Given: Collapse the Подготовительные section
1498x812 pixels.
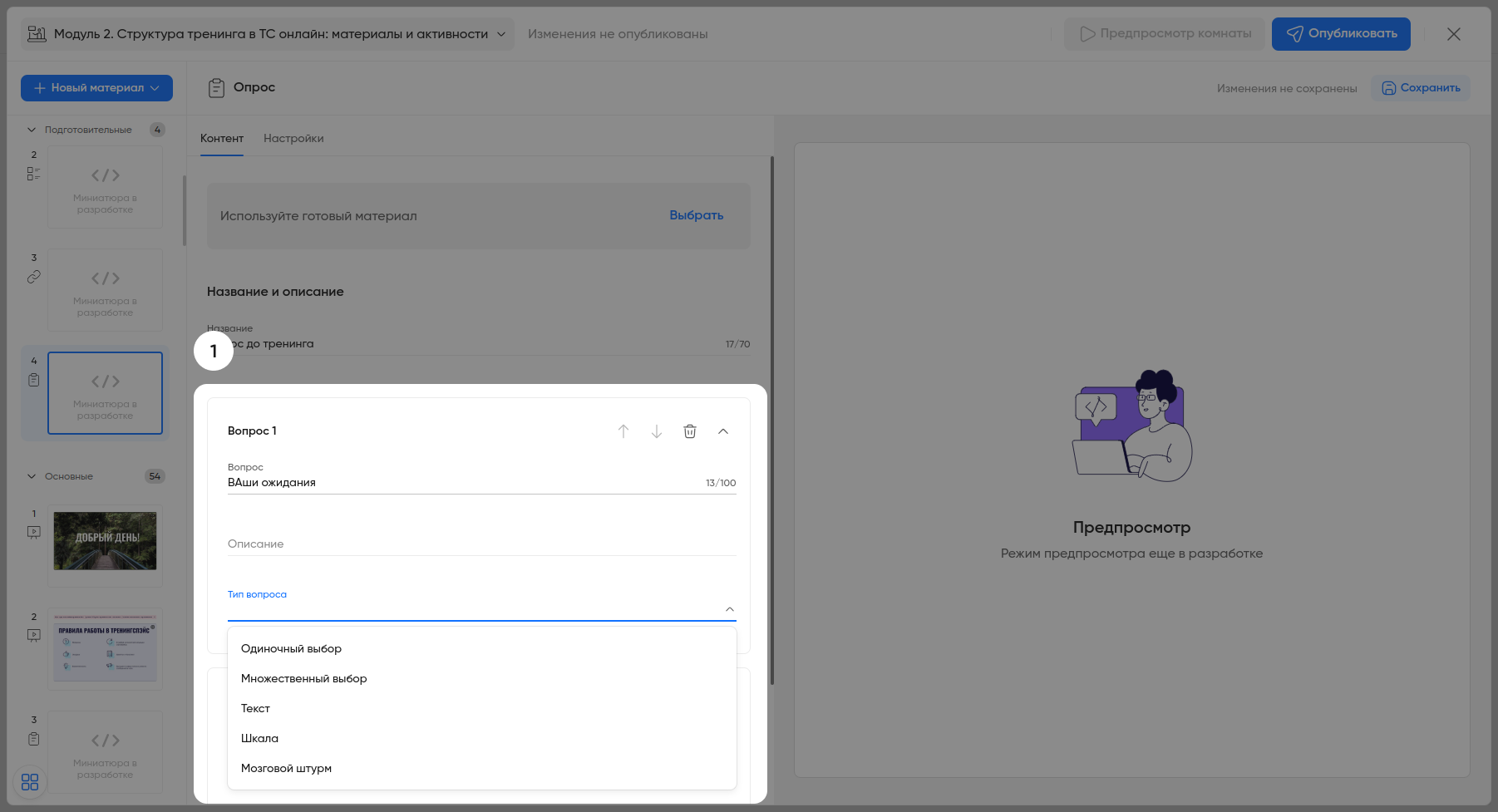Looking at the screenshot, I should coord(32,130).
